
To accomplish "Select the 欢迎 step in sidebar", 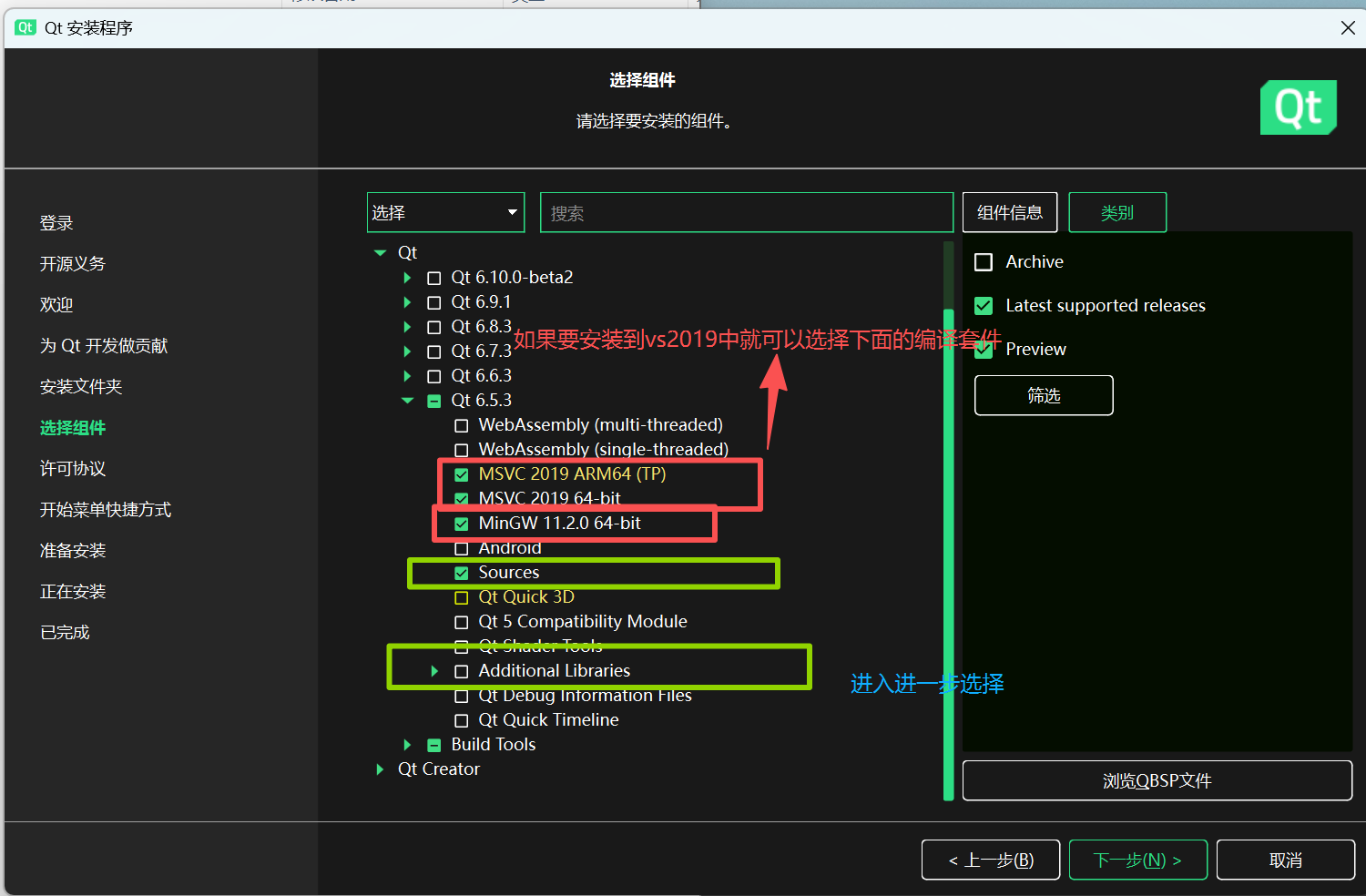I will coord(56,305).
